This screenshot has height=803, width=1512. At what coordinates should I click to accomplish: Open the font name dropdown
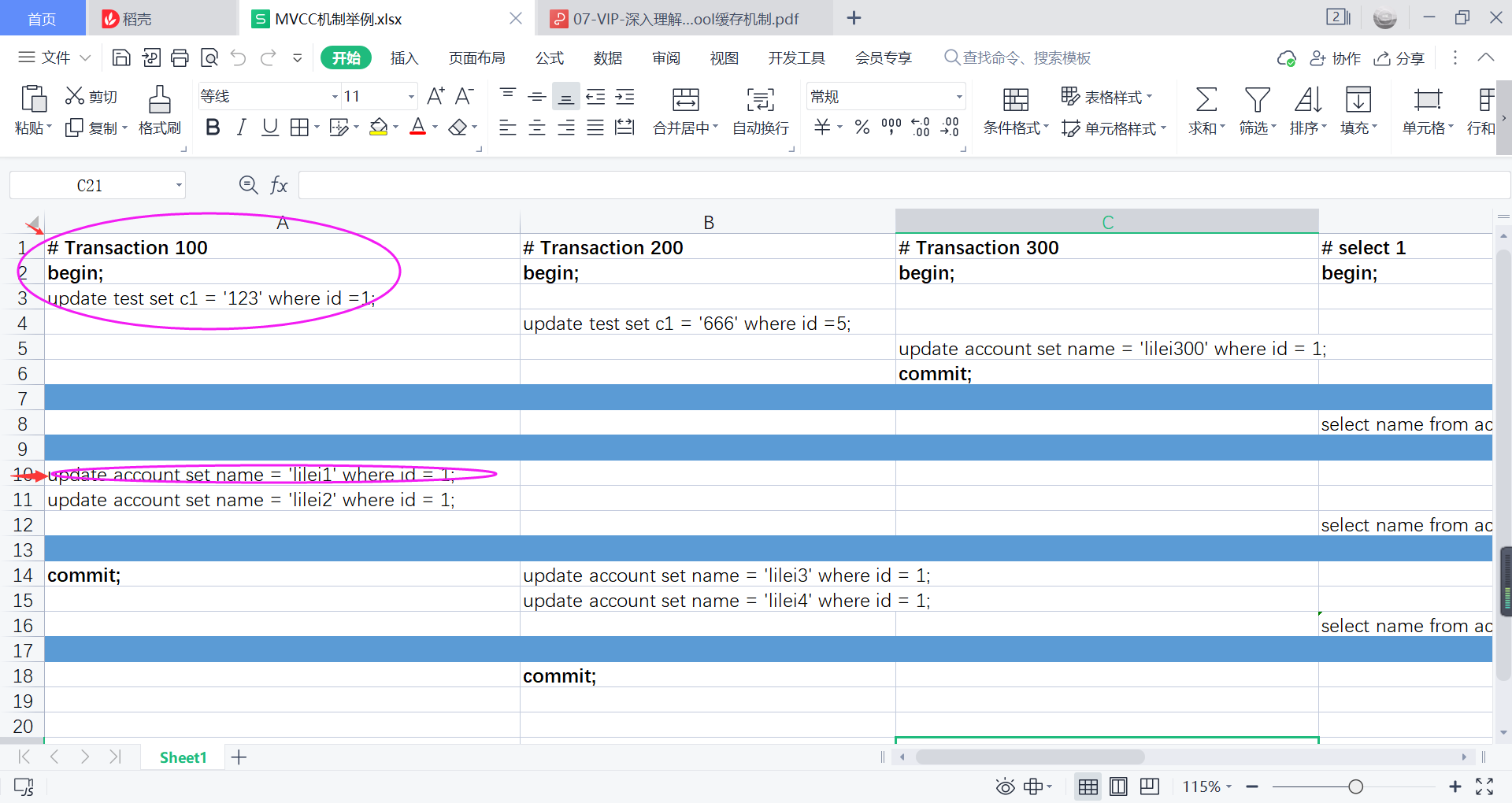pos(335,97)
